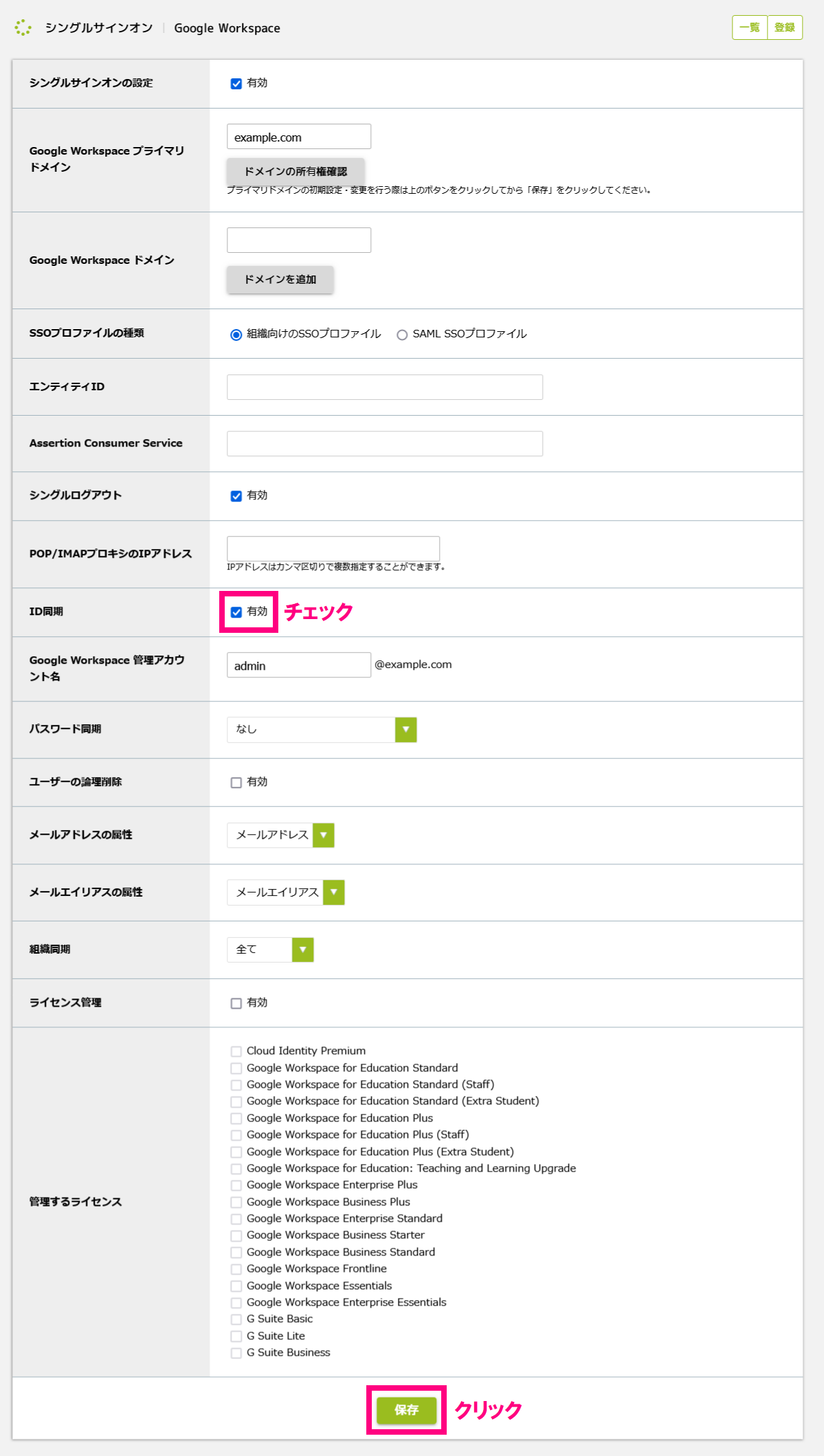This screenshot has width=824, height=1456.
Task: Check Google Workspace for Education Plus
Action: 236,1119
